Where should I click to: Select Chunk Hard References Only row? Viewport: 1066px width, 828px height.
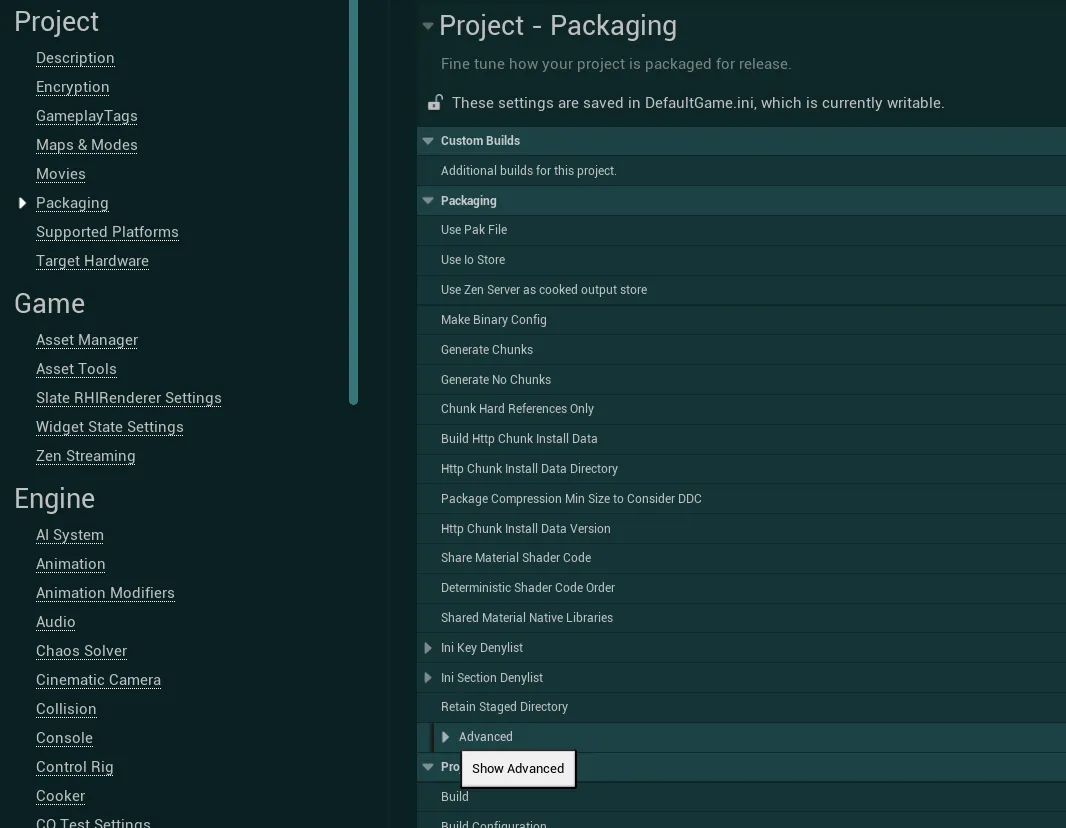[x=741, y=409]
